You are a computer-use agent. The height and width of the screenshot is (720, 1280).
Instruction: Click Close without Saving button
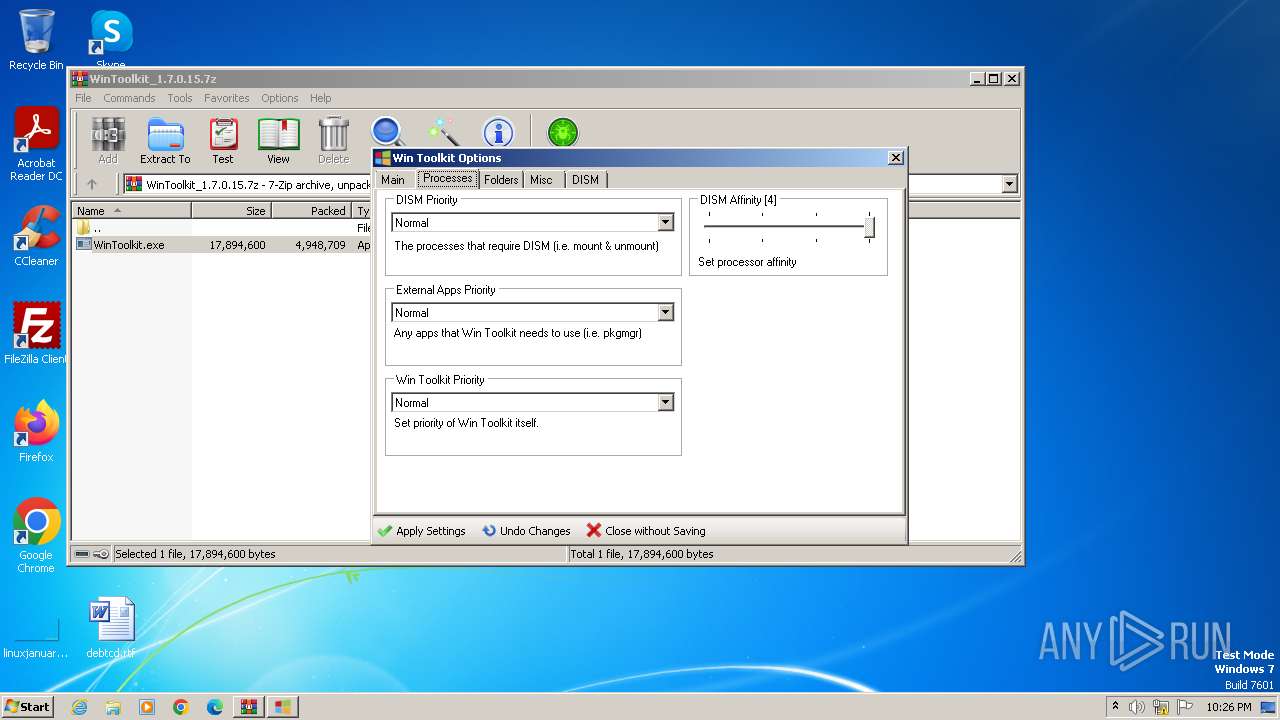(x=646, y=531)
